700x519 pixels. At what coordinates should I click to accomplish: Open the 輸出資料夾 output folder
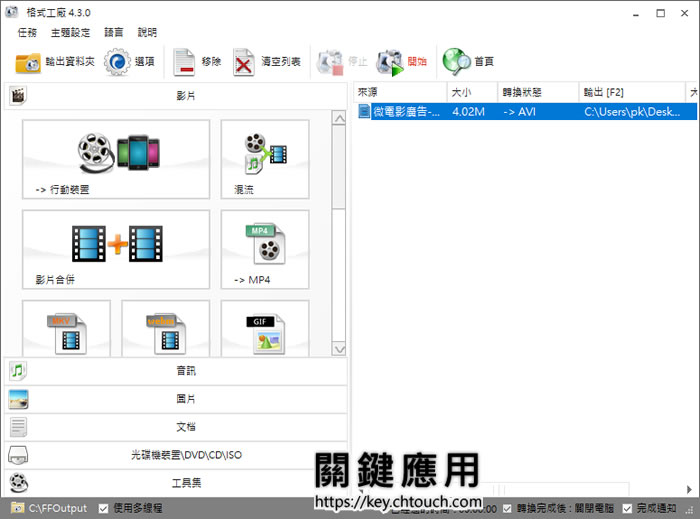click(55, 62)
